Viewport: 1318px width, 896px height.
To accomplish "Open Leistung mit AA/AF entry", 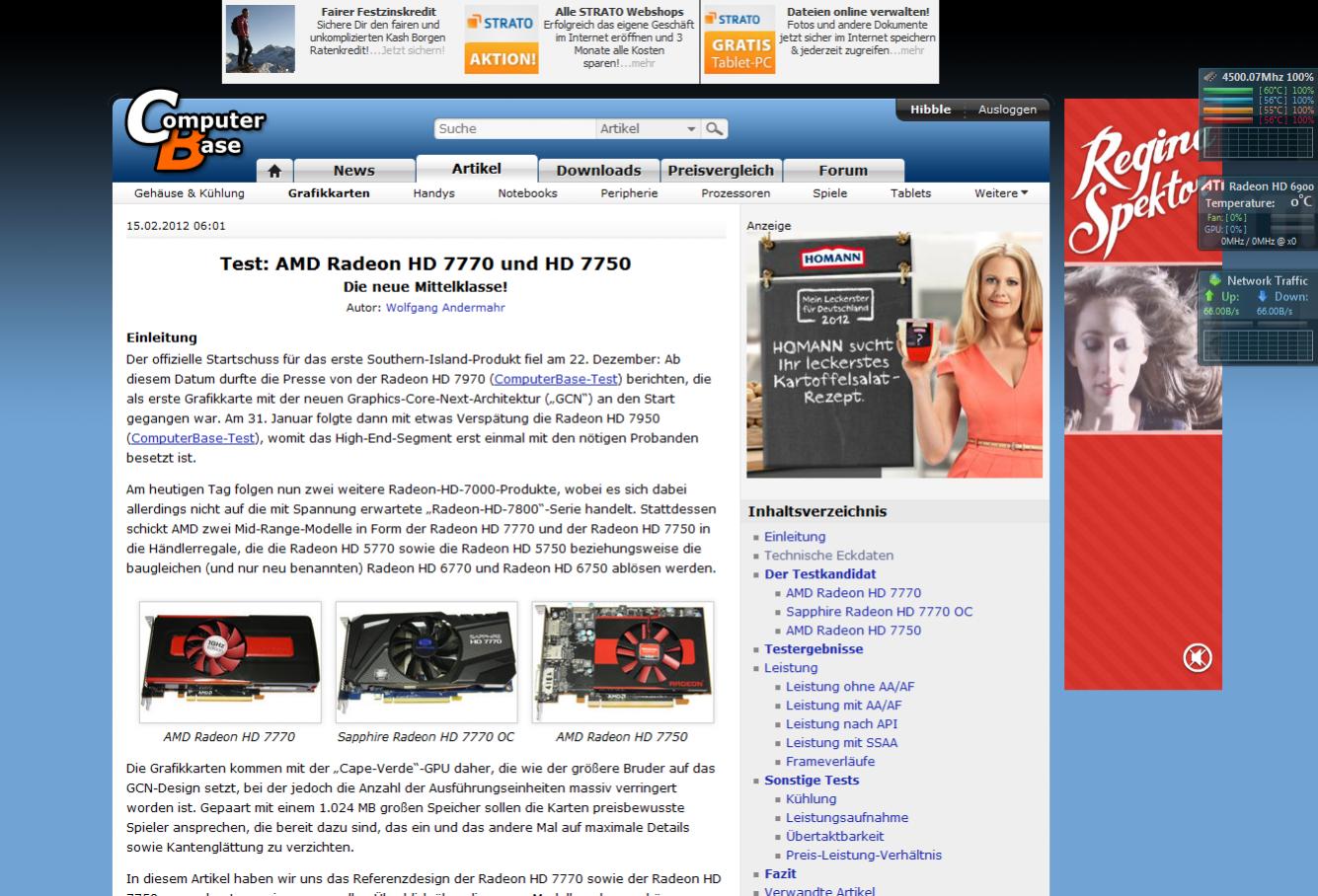I will click(843, 706).
